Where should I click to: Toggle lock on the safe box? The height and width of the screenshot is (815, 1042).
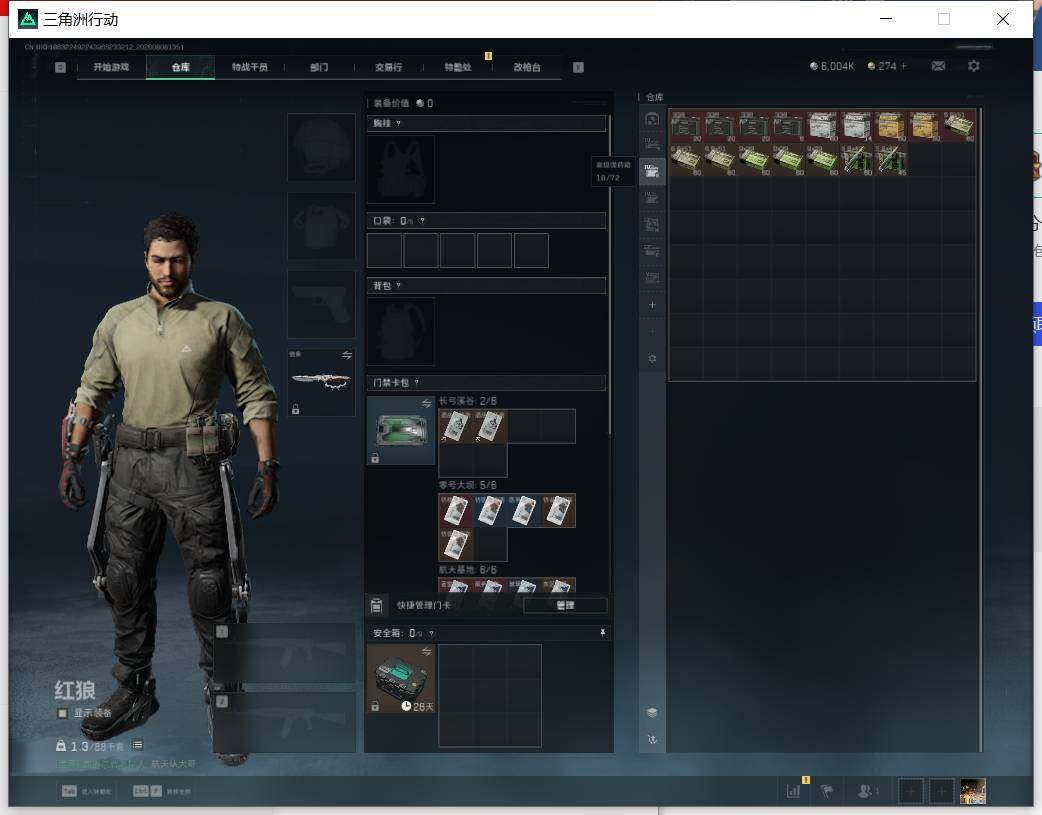(375, 706)
